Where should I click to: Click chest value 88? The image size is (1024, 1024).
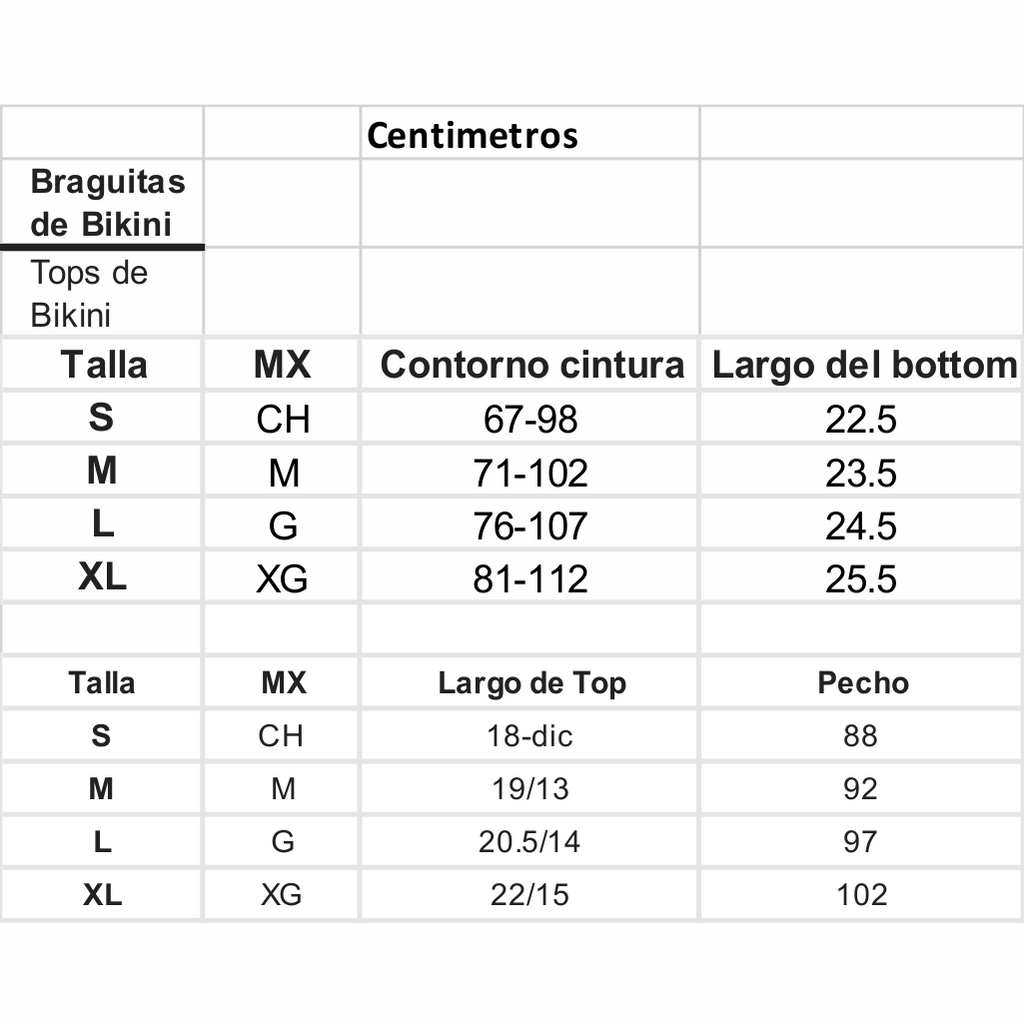pyautogui.click(x=862, y=736)
